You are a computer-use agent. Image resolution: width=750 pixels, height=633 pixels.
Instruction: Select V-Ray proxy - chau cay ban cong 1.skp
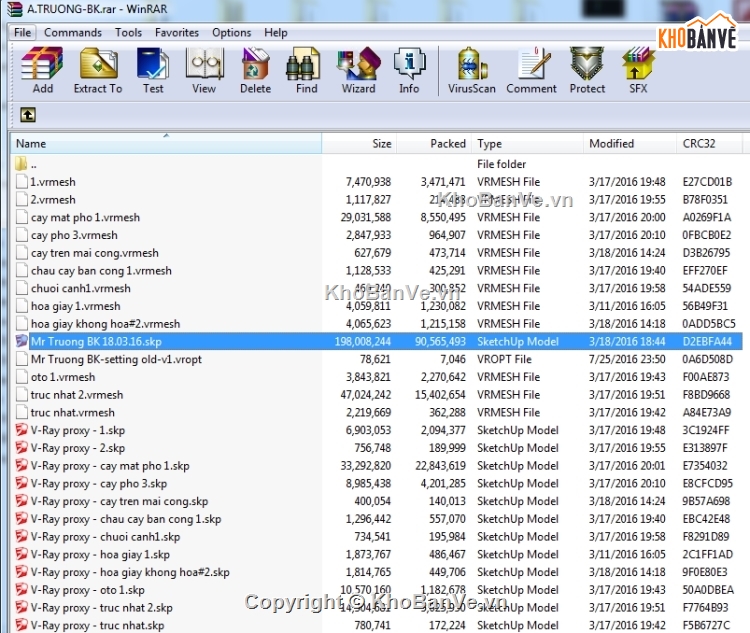(x=126, y=519)
